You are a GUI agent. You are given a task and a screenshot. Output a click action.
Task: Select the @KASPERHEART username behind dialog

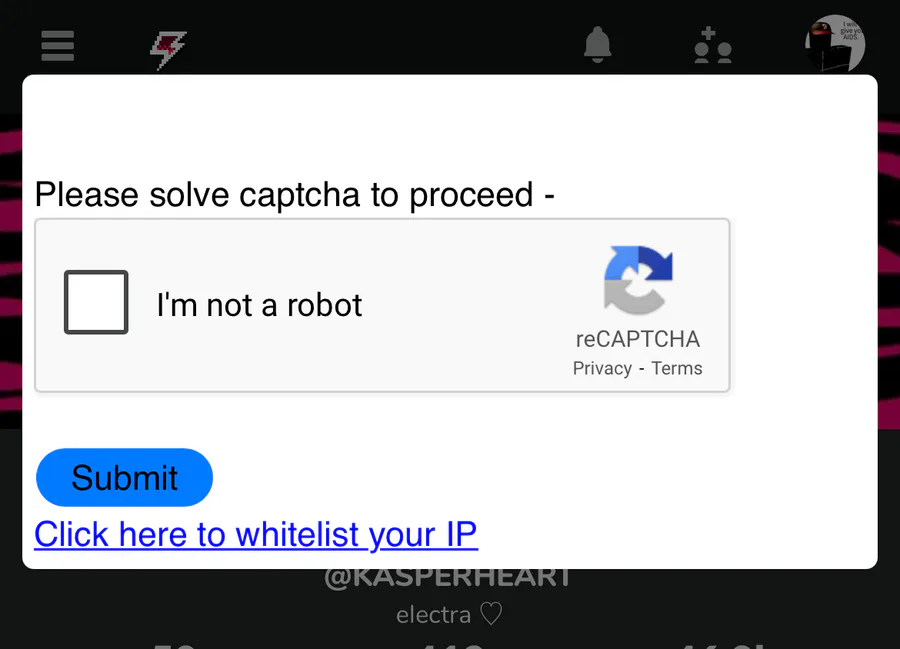coord(448,578)
